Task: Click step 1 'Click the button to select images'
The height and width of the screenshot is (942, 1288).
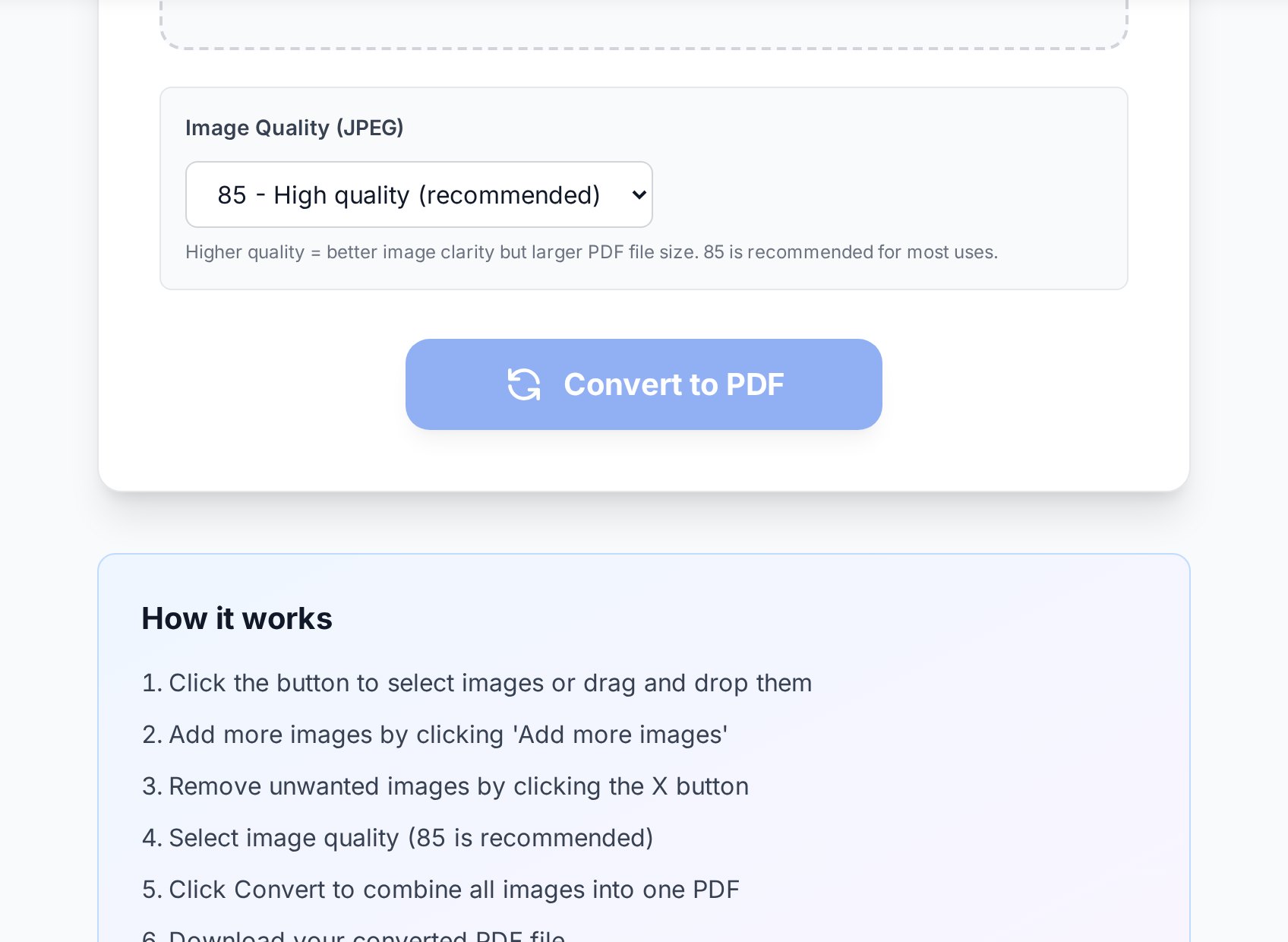Action: pos(477,683)
